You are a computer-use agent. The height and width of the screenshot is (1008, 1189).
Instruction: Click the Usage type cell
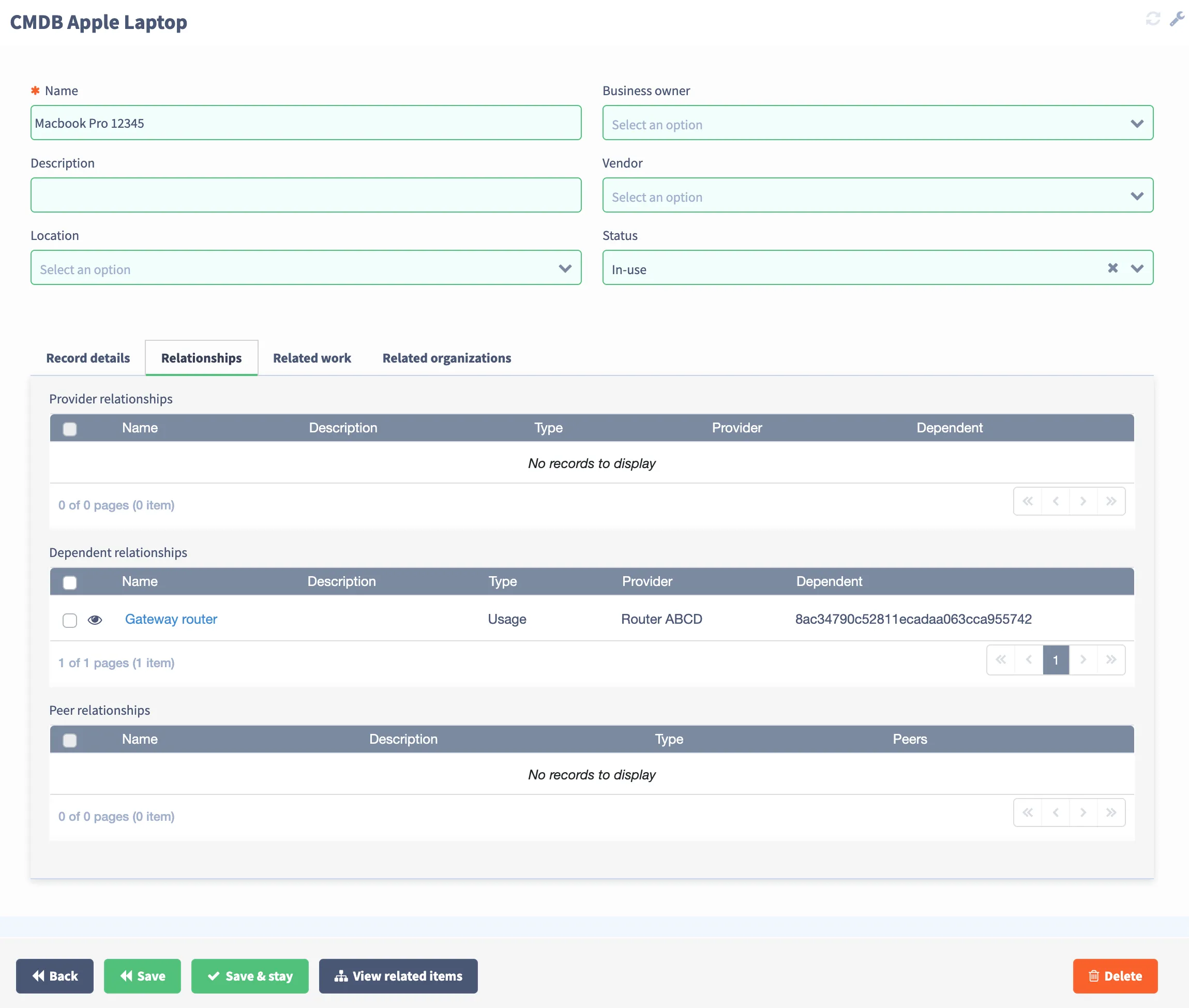tap(507, 620)
